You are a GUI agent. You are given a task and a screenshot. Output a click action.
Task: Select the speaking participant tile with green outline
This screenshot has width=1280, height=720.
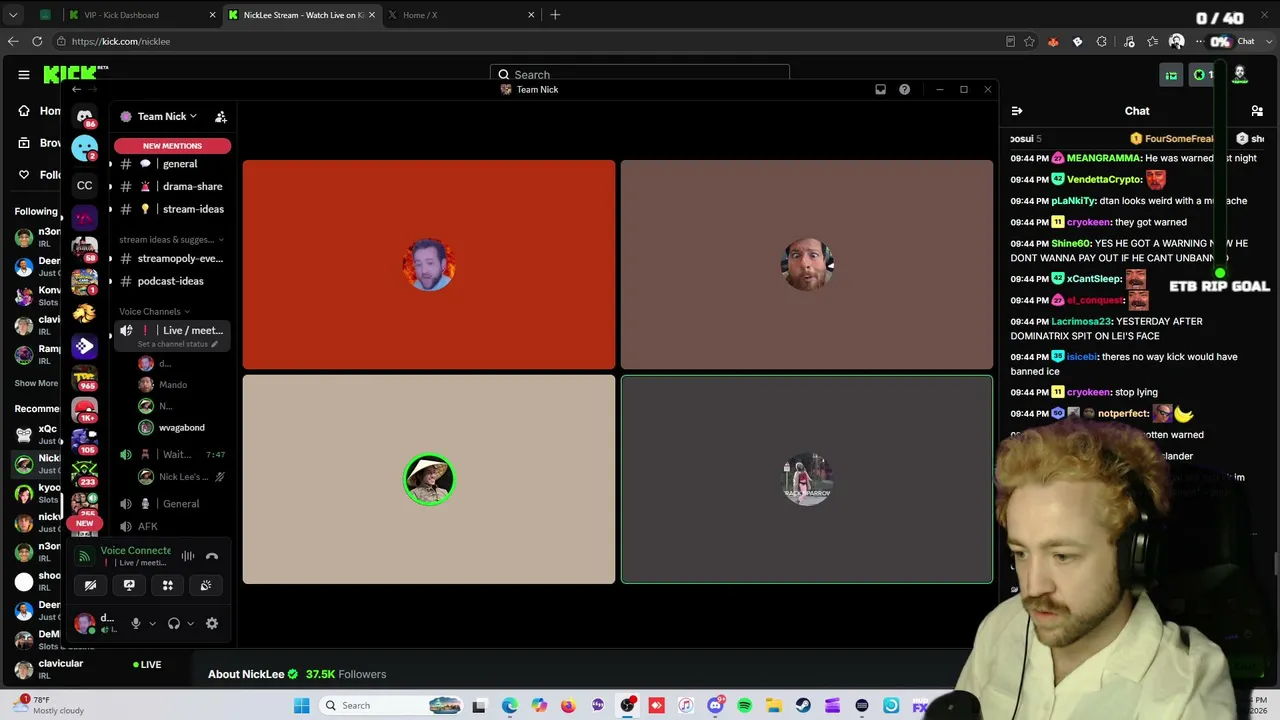click(x=807, y=479)
